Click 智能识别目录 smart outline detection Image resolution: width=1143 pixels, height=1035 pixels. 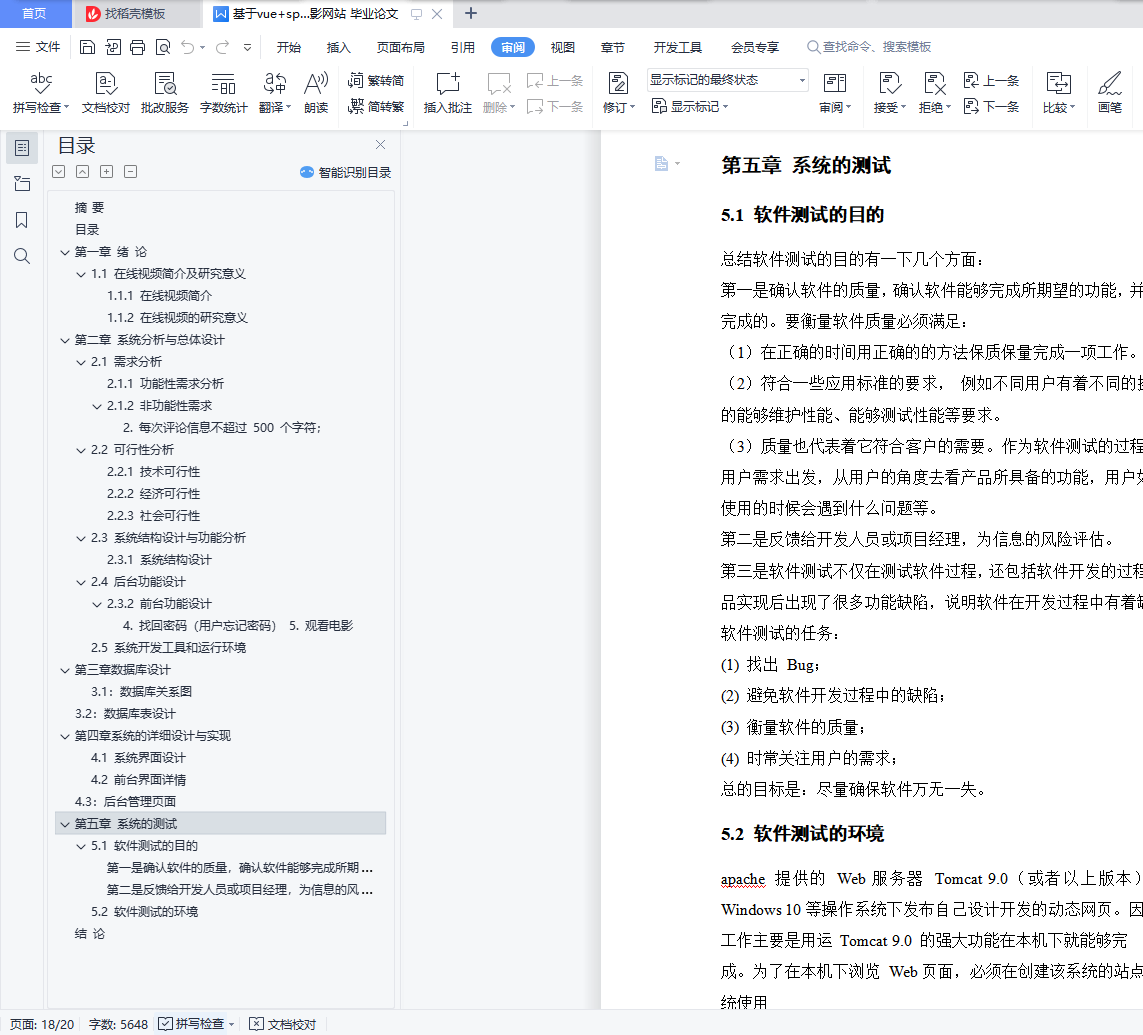coord(346,172)
